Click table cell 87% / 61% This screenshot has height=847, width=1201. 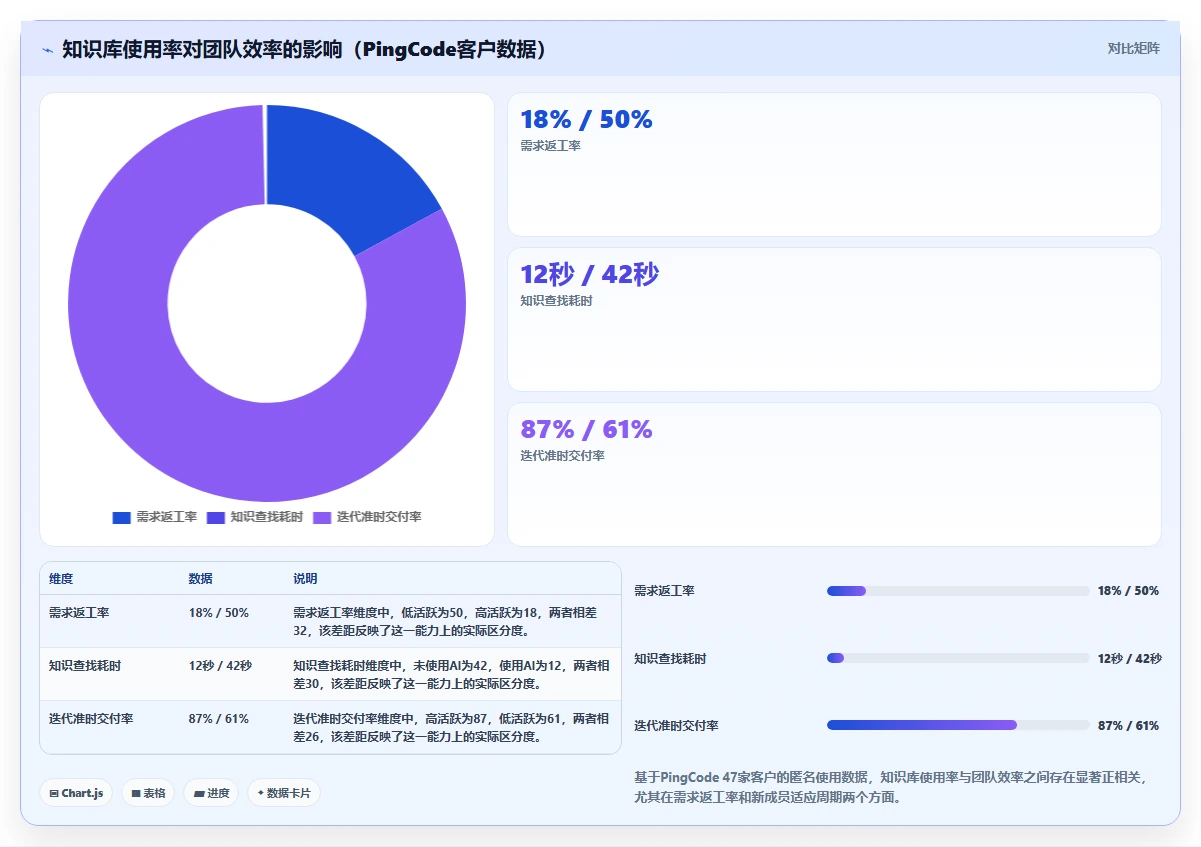218,718
